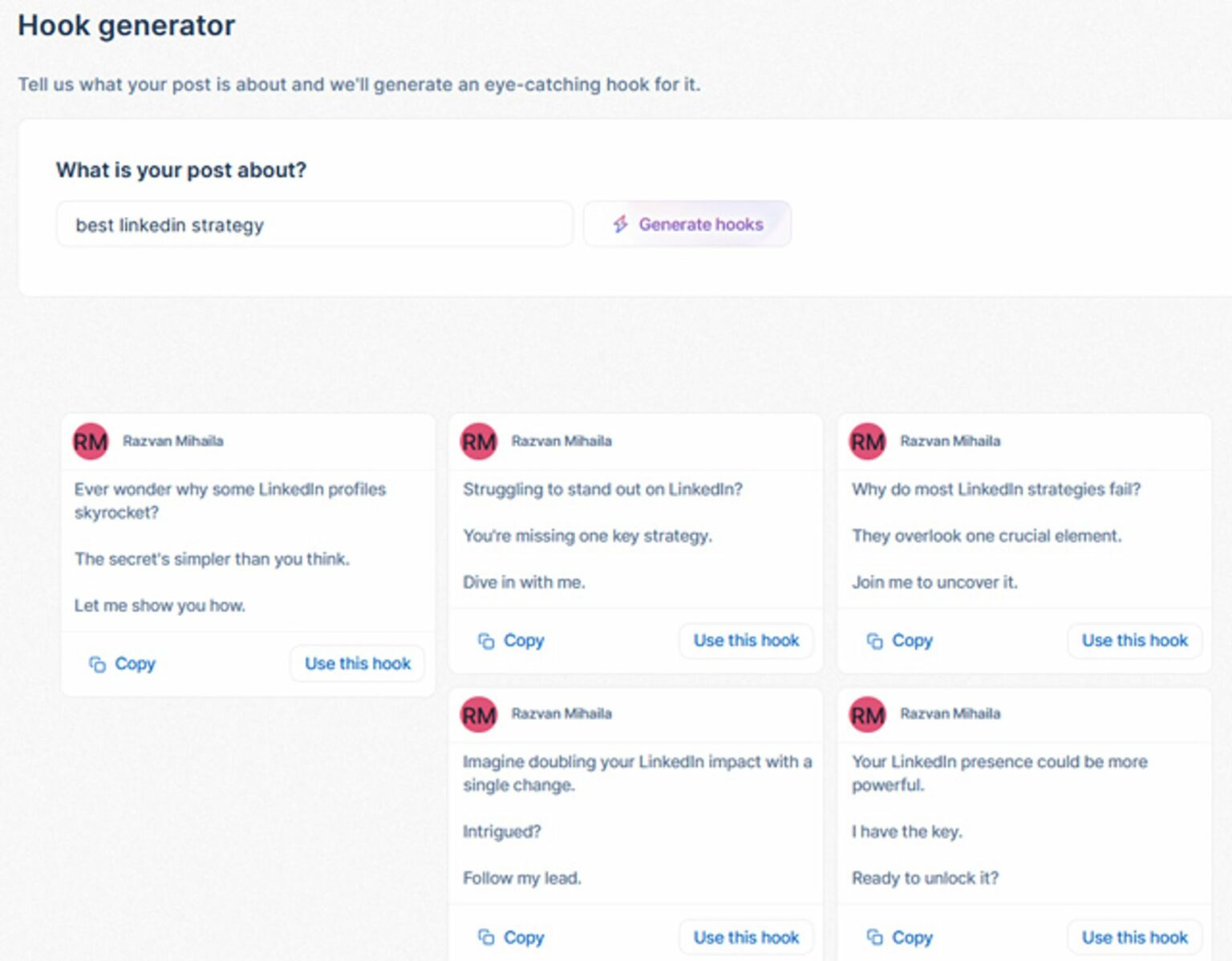
Task: Click Razvan Mihaila's name on the bottom-right card
Action: [x=951, y=713]
